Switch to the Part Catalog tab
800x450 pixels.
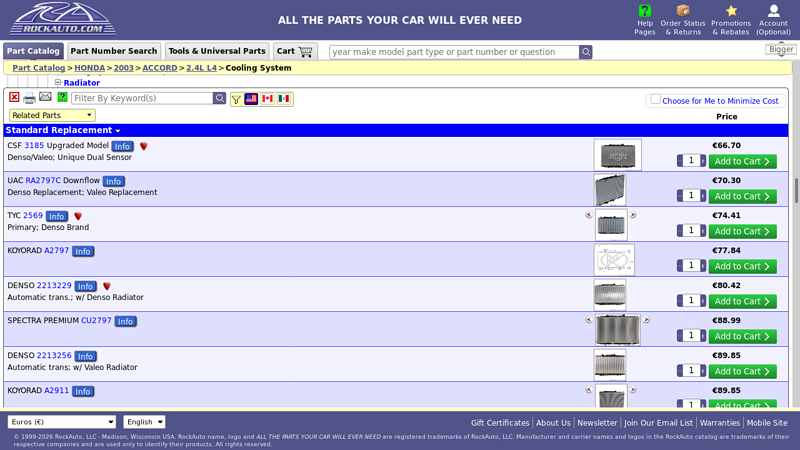[33, 51]
